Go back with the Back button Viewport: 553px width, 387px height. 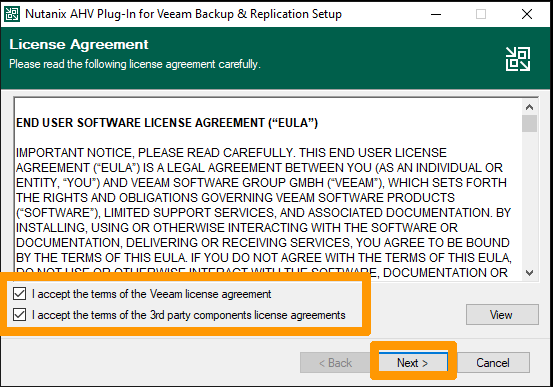click(x=335, y=362)
